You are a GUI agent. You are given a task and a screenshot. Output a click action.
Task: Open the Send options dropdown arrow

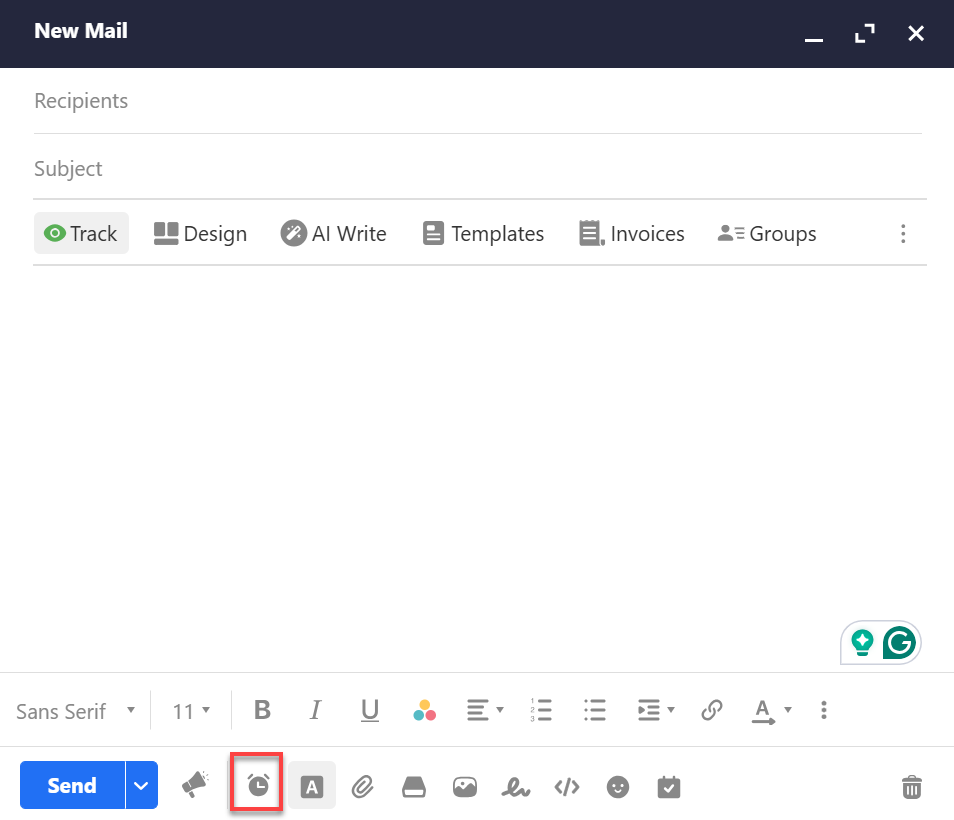pos(142,785)
